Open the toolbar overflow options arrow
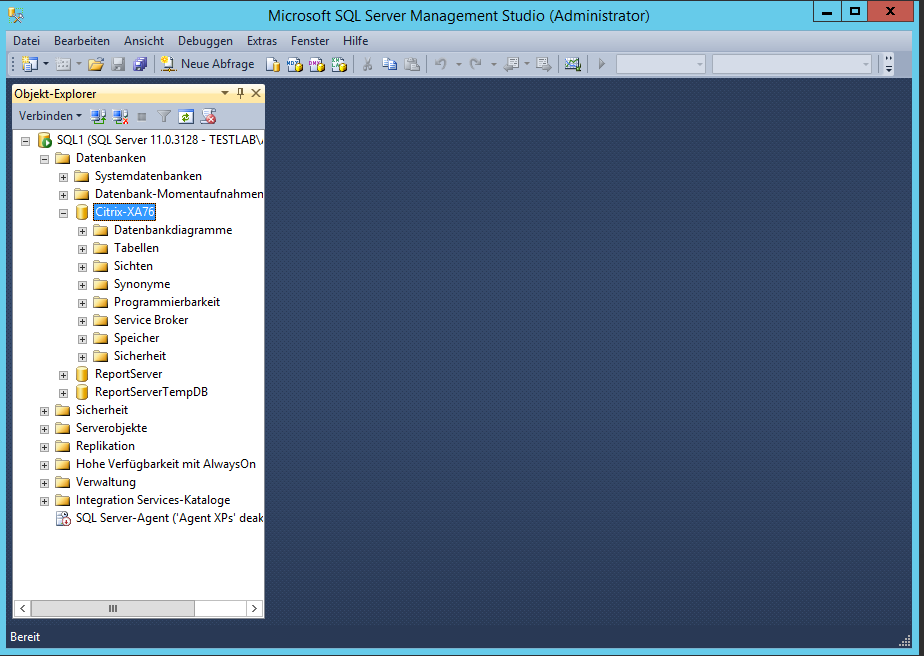 click(889, 64)
